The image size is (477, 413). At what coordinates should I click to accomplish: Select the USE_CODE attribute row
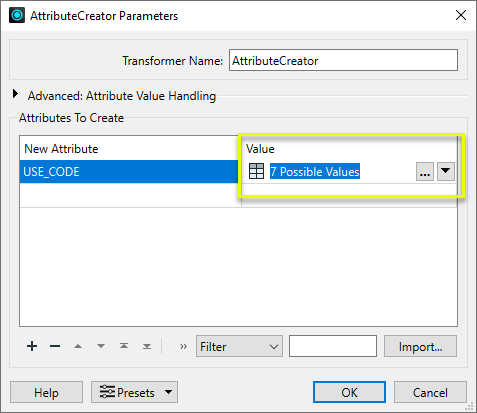129,172
